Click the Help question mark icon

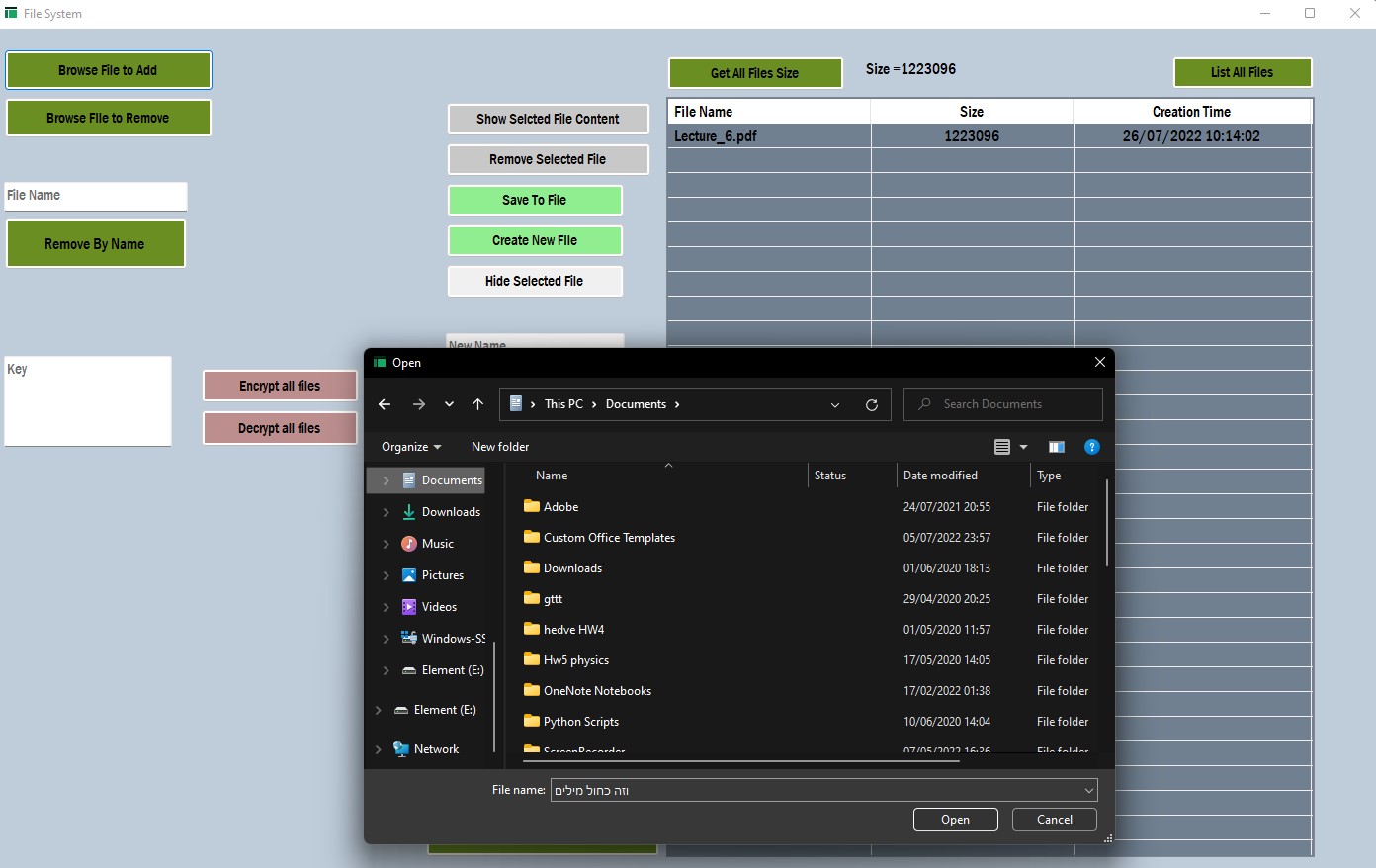(x=1091, y=446)
